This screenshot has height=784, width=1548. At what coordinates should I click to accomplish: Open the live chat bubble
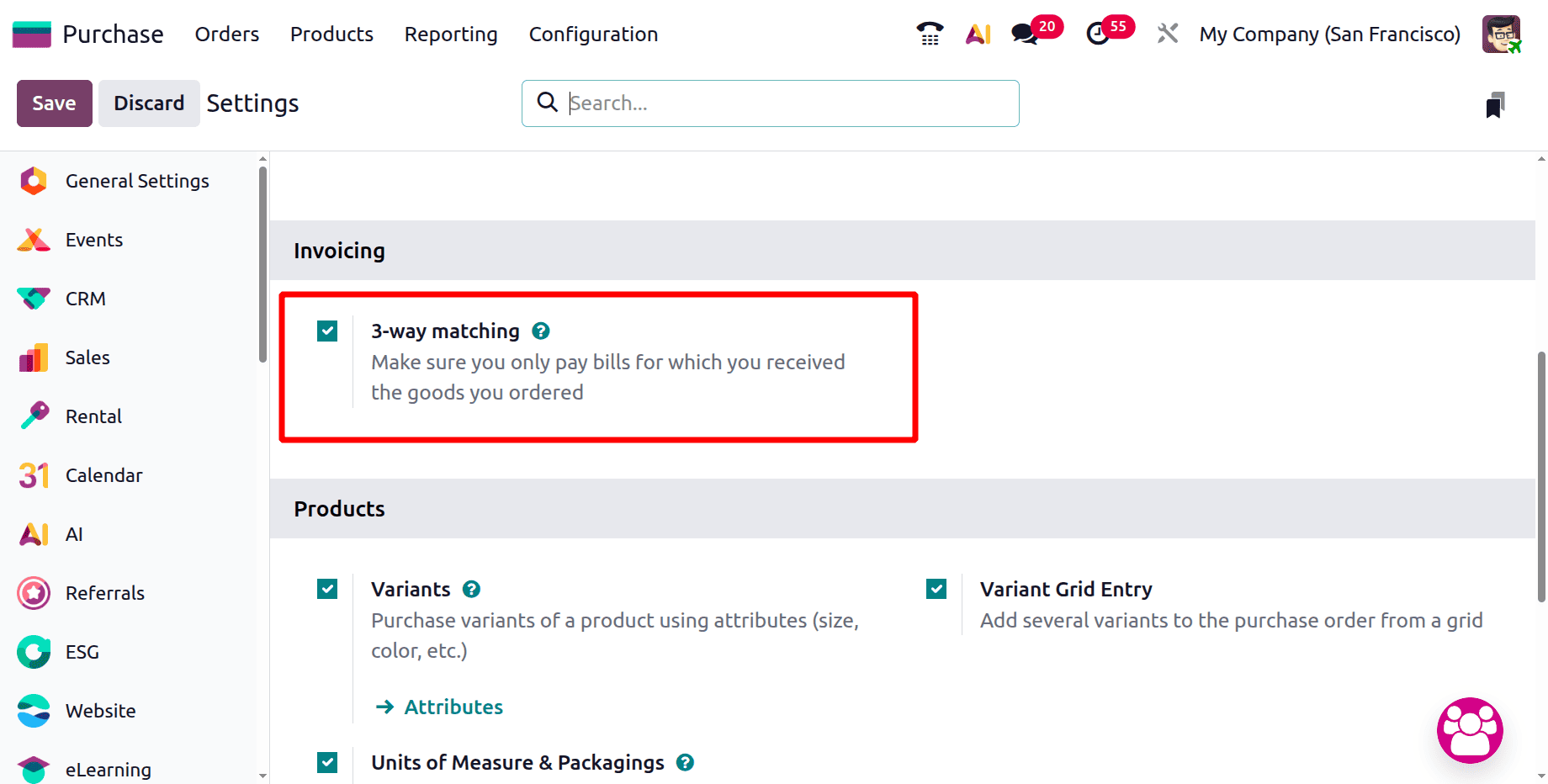point(1470,730)
